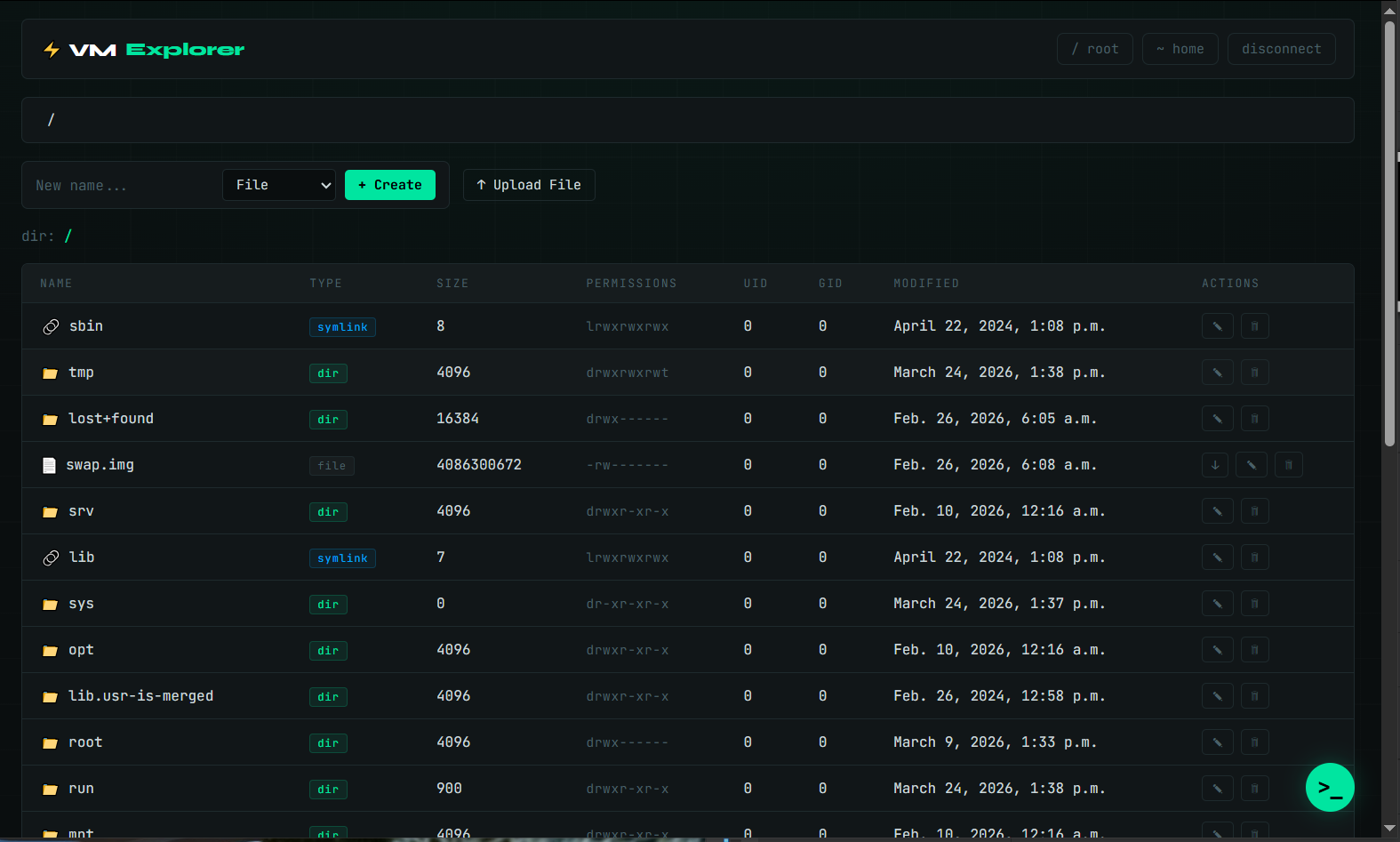Click rename pencil for lib.usr-is-merged
The height and width of the screenshot is (842, 1400).
tap(1217, 696)
